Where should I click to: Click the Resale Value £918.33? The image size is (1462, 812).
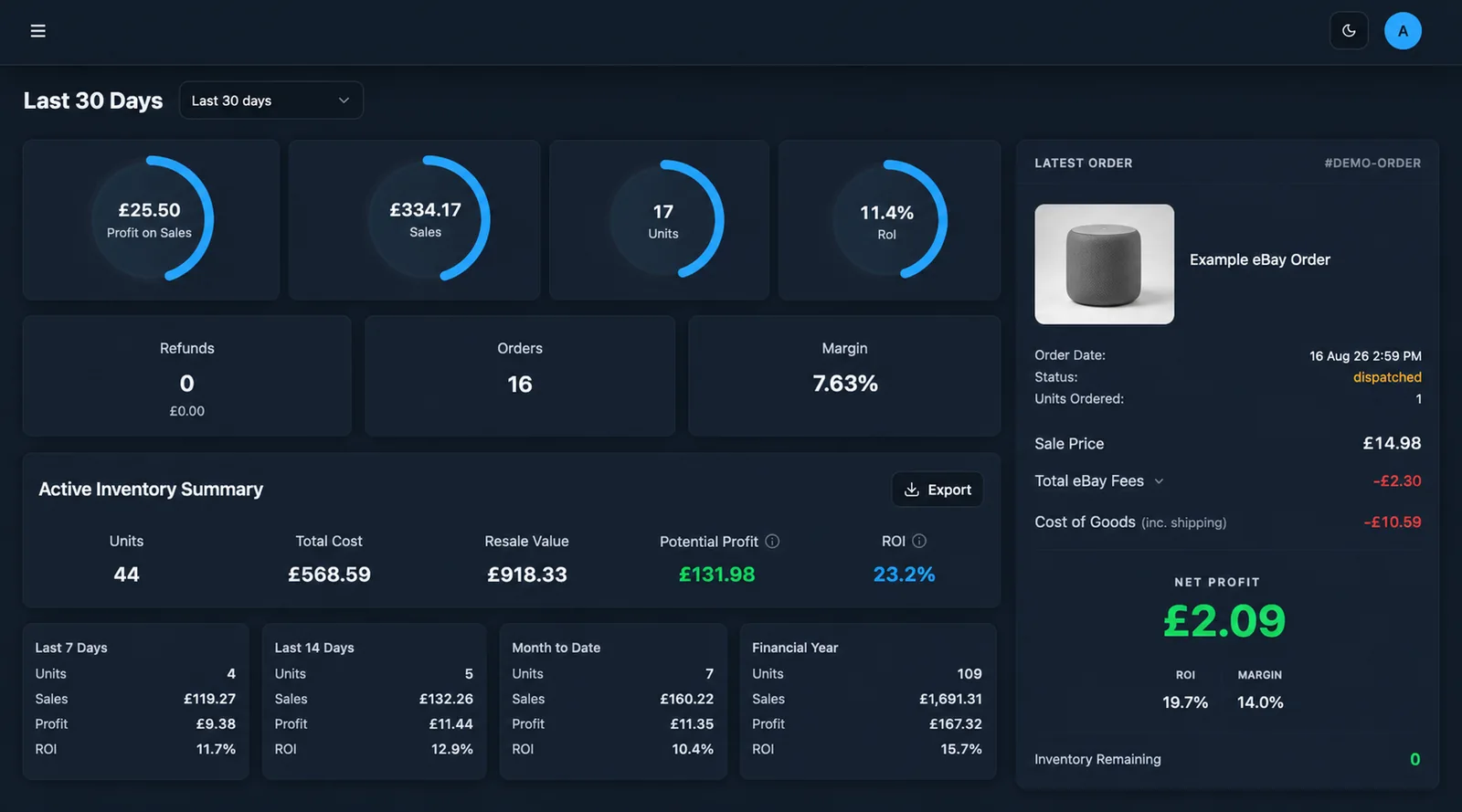tap(527, 575)
